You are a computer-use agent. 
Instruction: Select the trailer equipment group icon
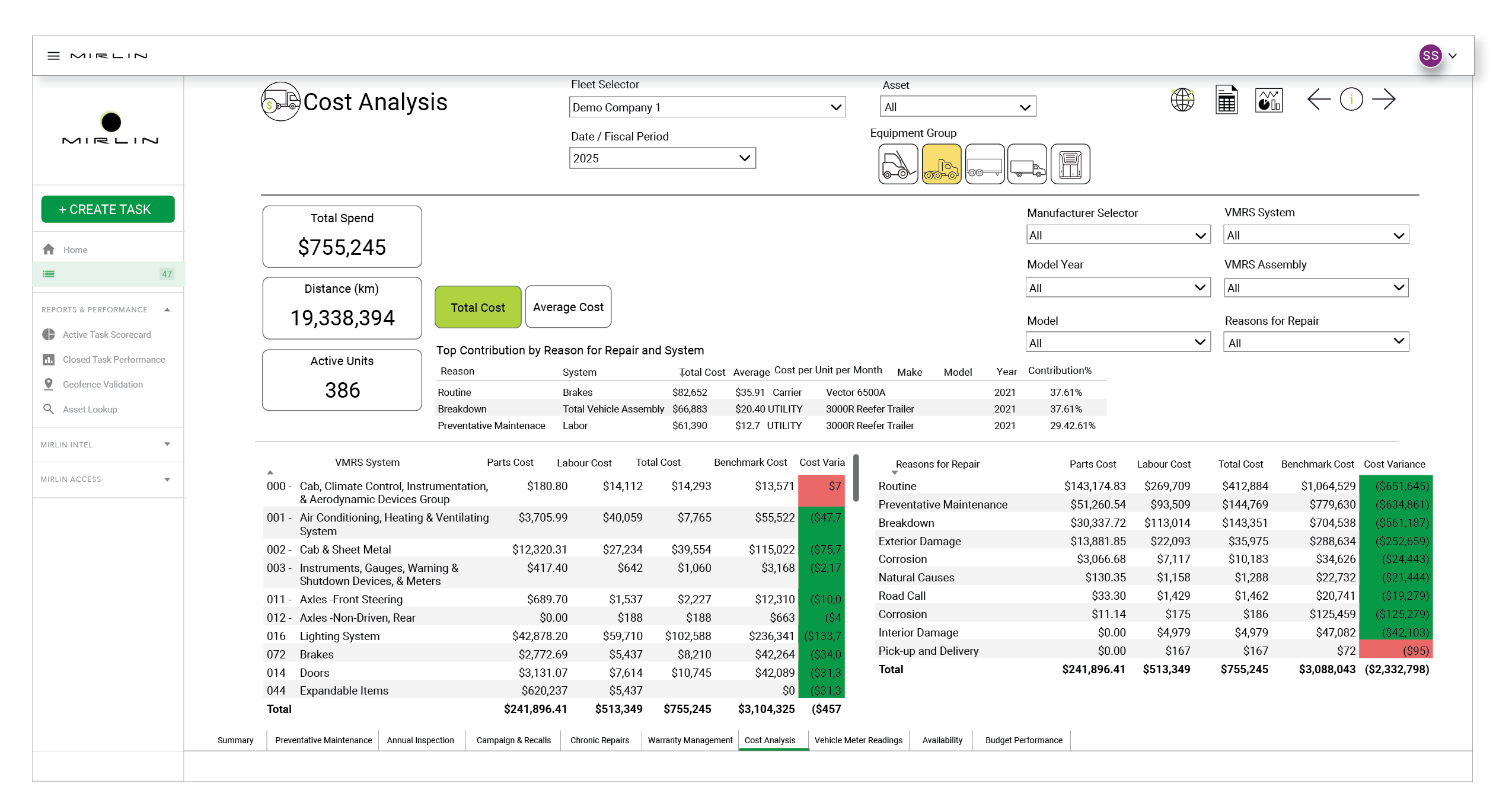tap(984, 164)
